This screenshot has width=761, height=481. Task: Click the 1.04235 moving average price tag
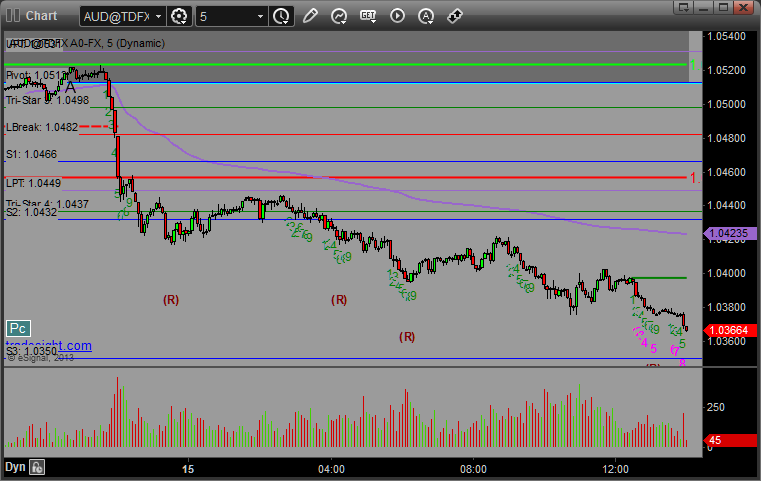[730, 233]
